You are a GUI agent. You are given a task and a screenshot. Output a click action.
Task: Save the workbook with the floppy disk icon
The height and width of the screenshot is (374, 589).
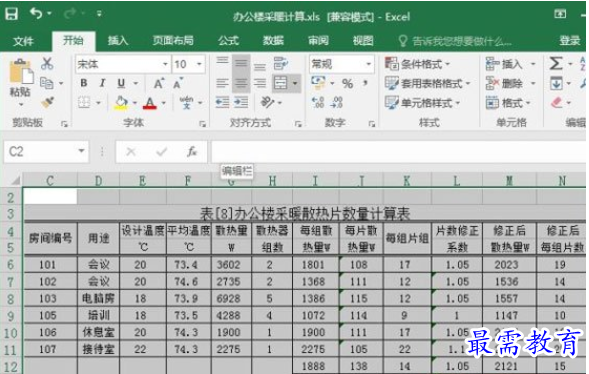[11, 14]
